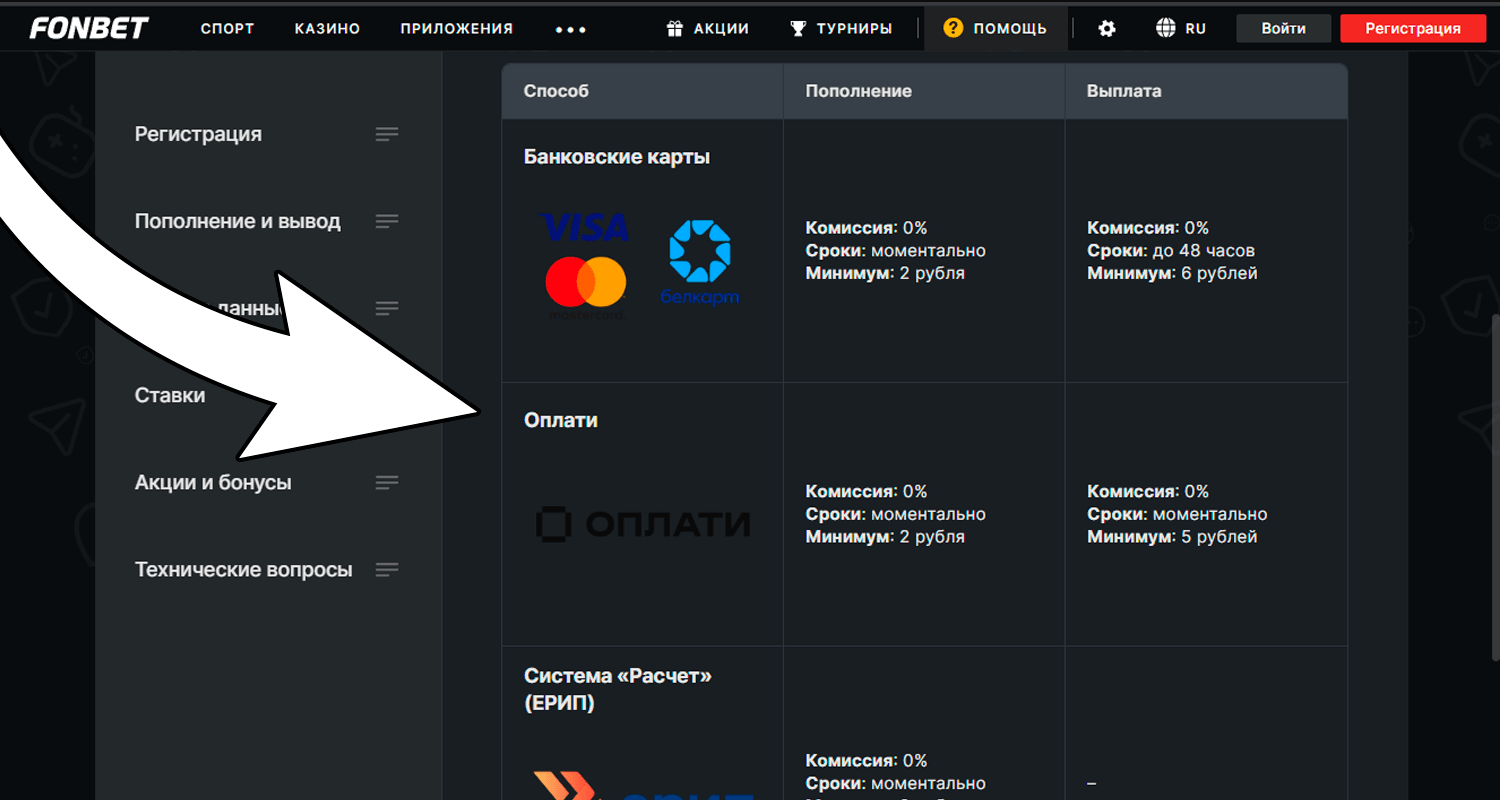Expand the Регистрация section lines icon
The height and width of the screenshot is (800, 1500).
(x=387, y=134)
